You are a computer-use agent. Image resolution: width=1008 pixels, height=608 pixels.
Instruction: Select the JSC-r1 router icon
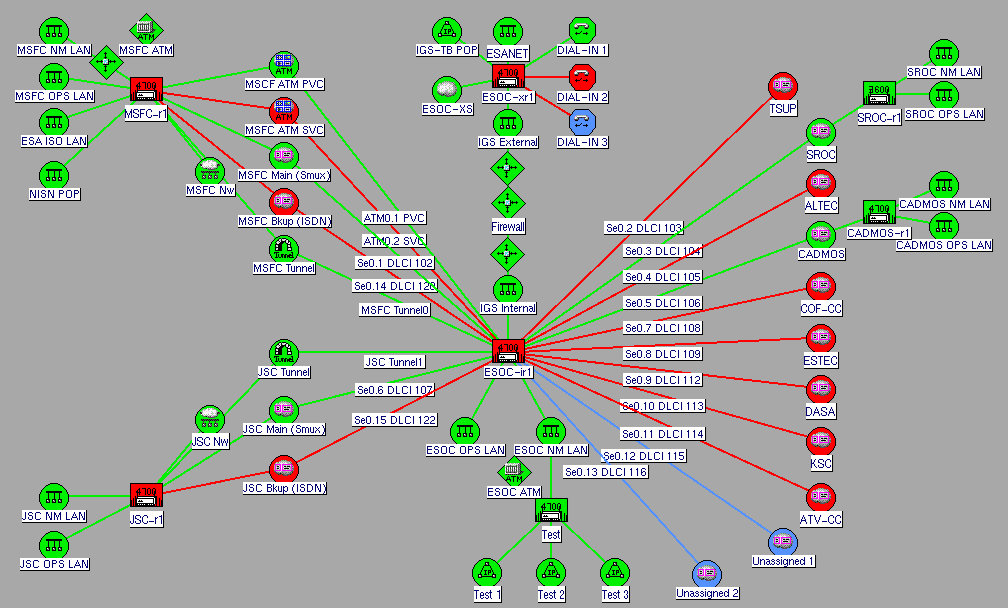click(x=146, y=496)
